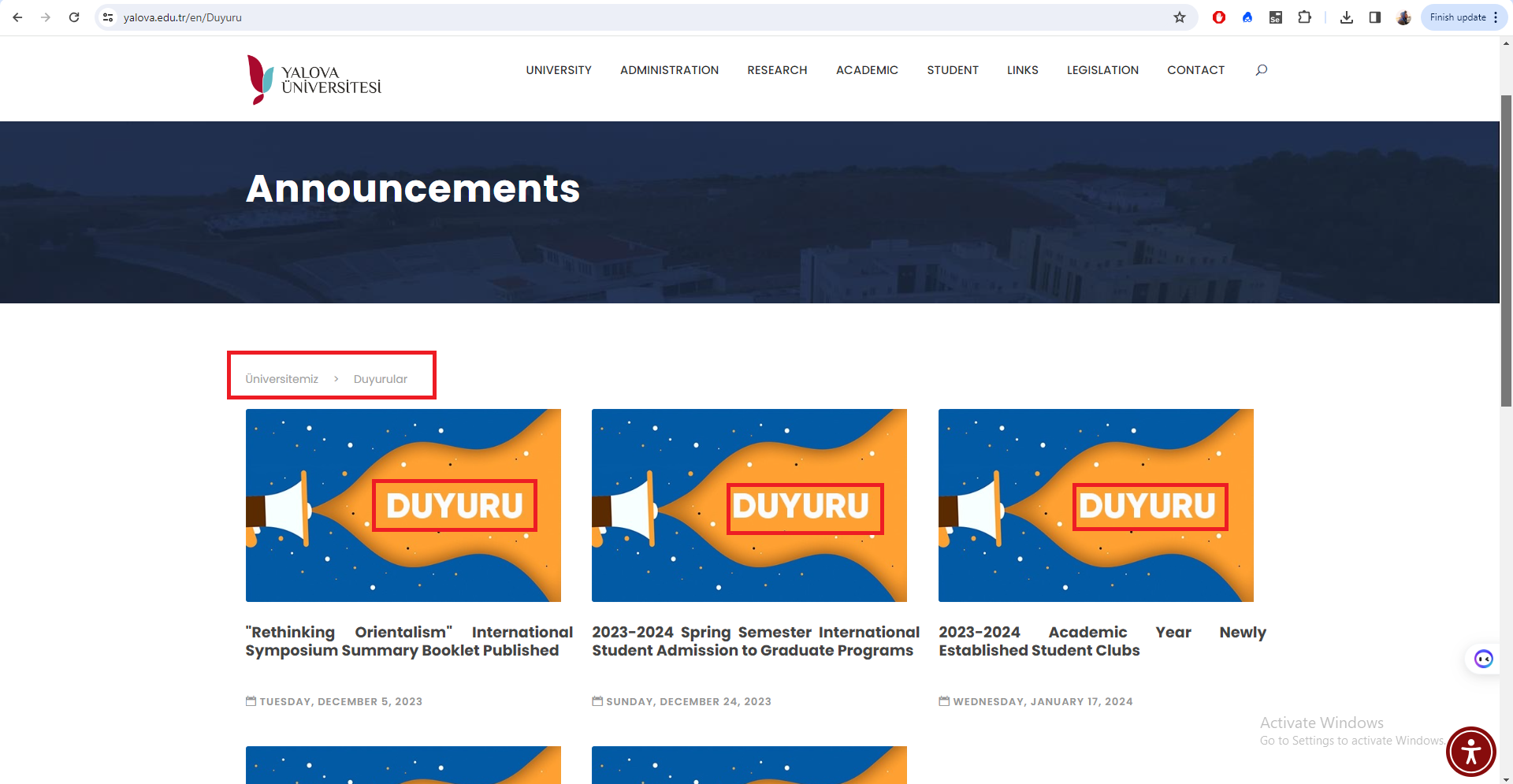Open the Chrome three-dot menu
This screenshot has height=784, width=1513.
click(1496, 17)
